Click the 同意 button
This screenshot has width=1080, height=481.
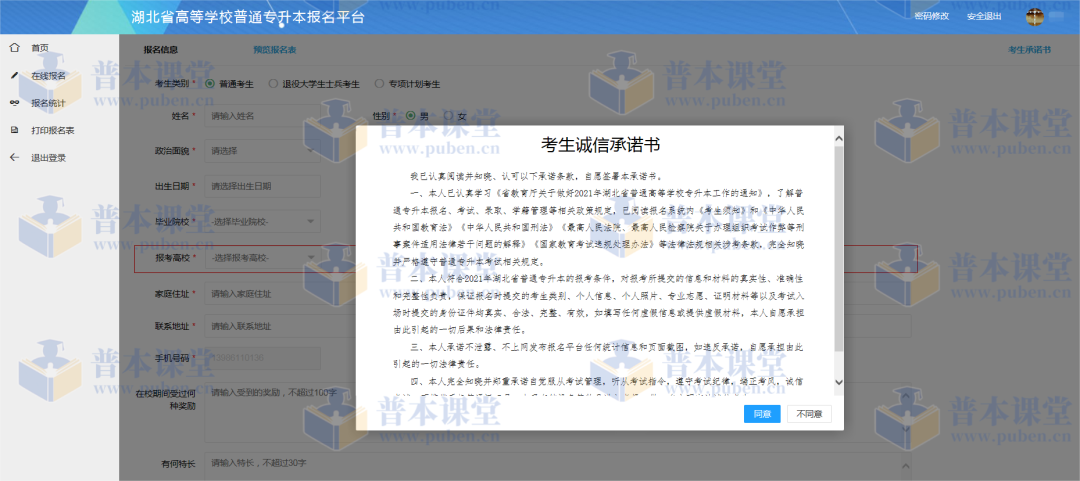tap(762, 413)
